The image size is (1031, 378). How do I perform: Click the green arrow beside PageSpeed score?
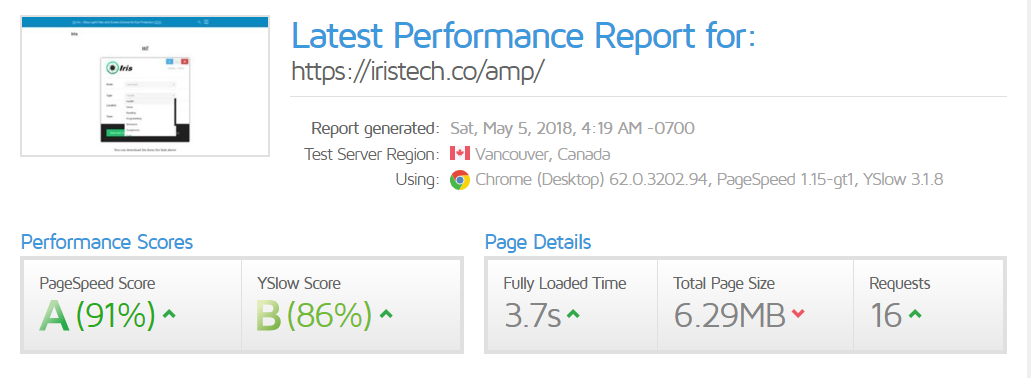click(169, 314)
